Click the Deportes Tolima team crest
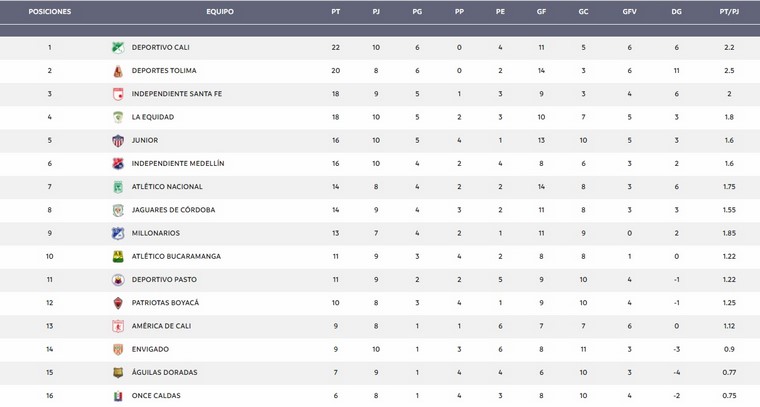The width and height of the screenshot is (760, 407). click(117, 71)
